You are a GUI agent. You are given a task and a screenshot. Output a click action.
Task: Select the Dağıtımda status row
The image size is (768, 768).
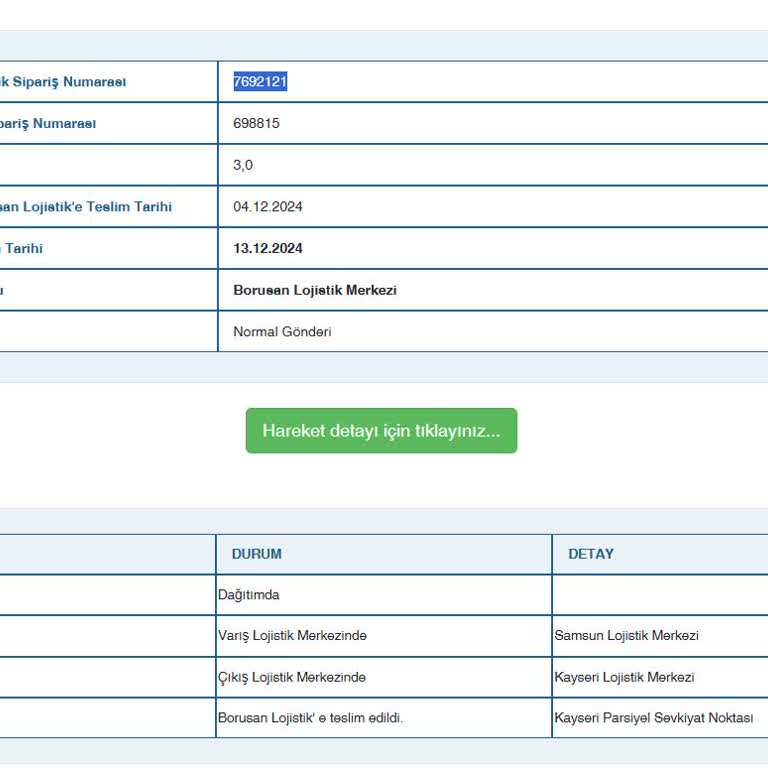point(249,595)
